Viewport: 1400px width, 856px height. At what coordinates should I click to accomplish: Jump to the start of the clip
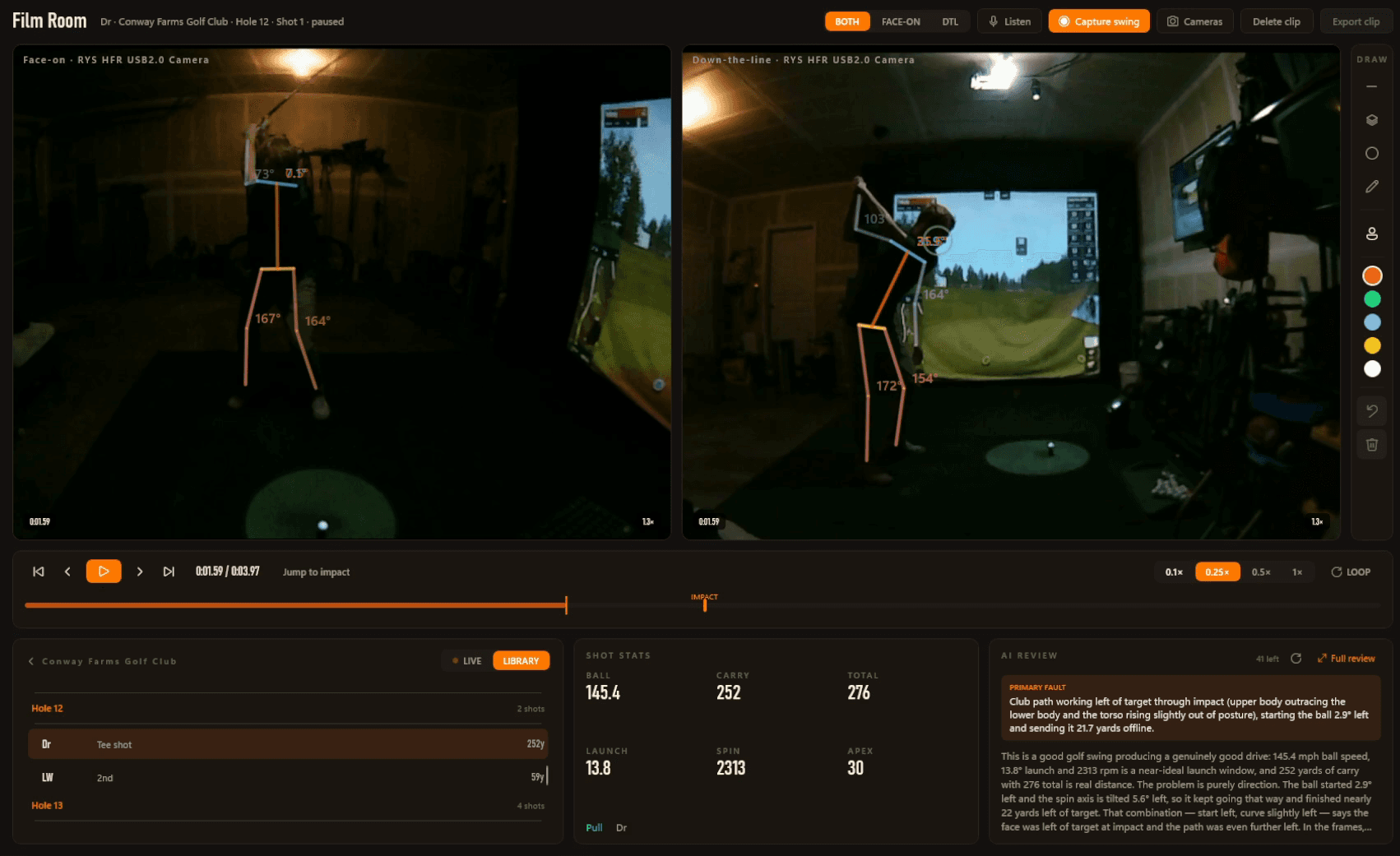39,571
